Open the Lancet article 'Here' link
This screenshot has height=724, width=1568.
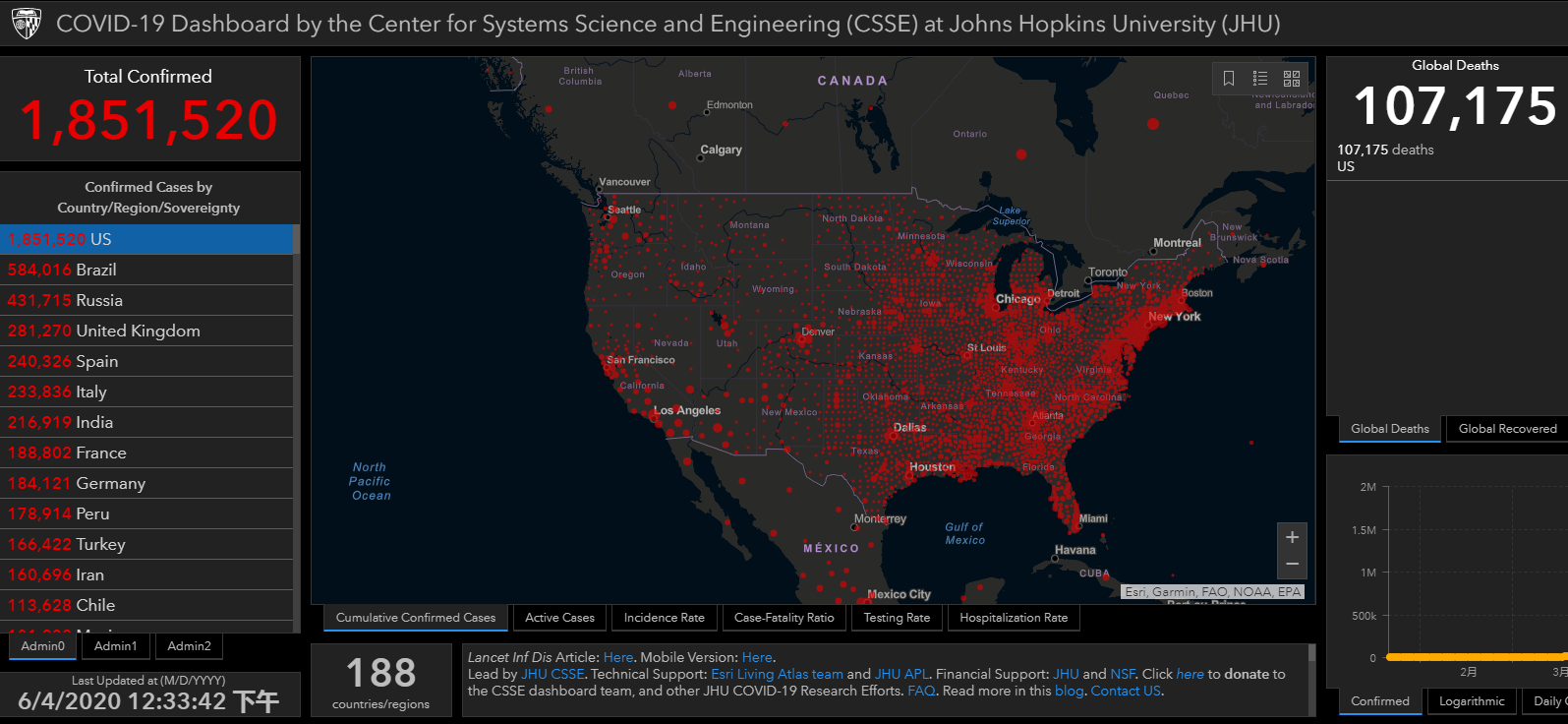(x=618, y=657)
